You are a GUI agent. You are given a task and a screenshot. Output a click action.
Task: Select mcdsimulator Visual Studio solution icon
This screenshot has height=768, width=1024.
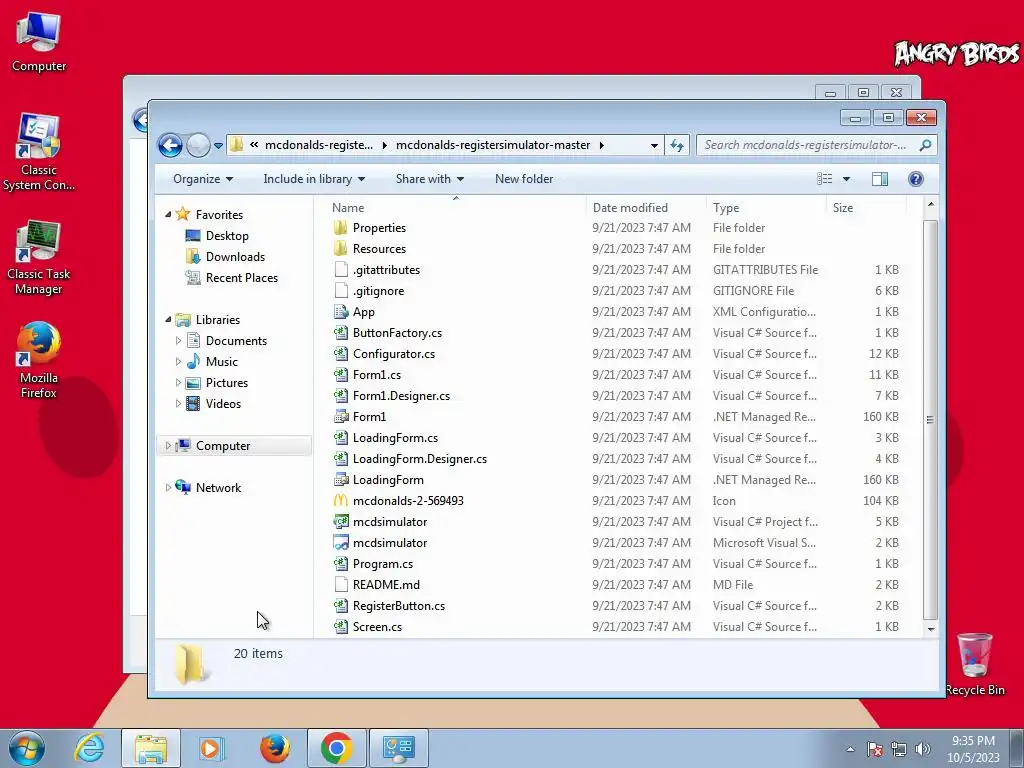(x=341, y=543)
